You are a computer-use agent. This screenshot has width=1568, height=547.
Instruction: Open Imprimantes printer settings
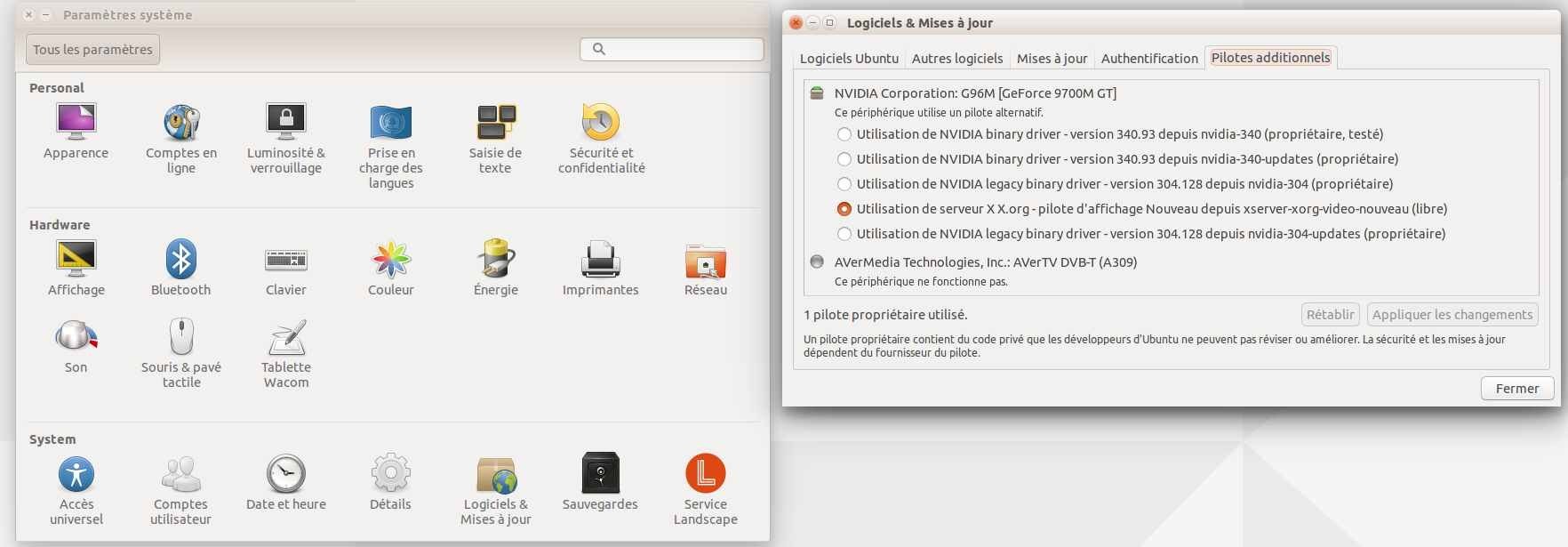(600, 260)
